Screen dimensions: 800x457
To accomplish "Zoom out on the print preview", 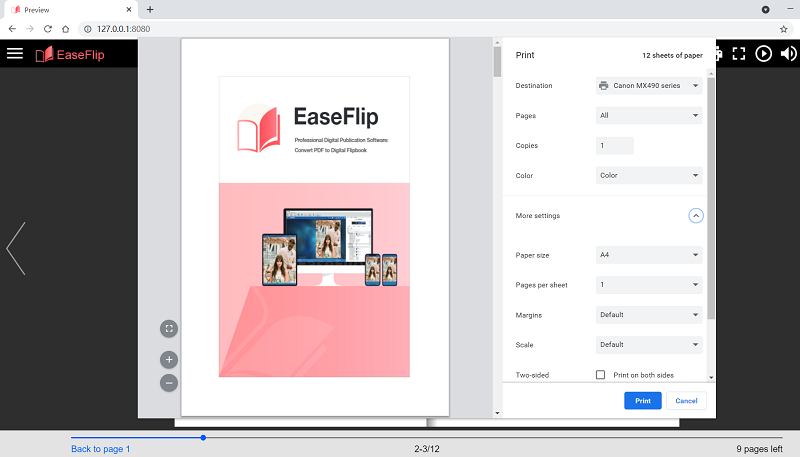I will point(169,382).
